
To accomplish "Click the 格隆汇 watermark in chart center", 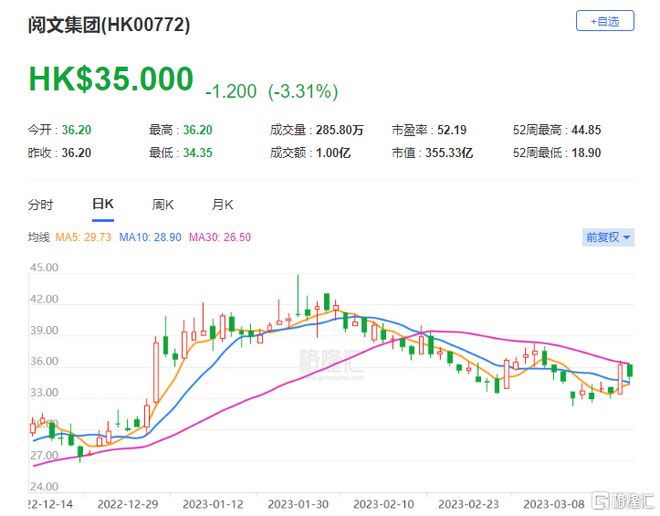I will tap(328, 365).
